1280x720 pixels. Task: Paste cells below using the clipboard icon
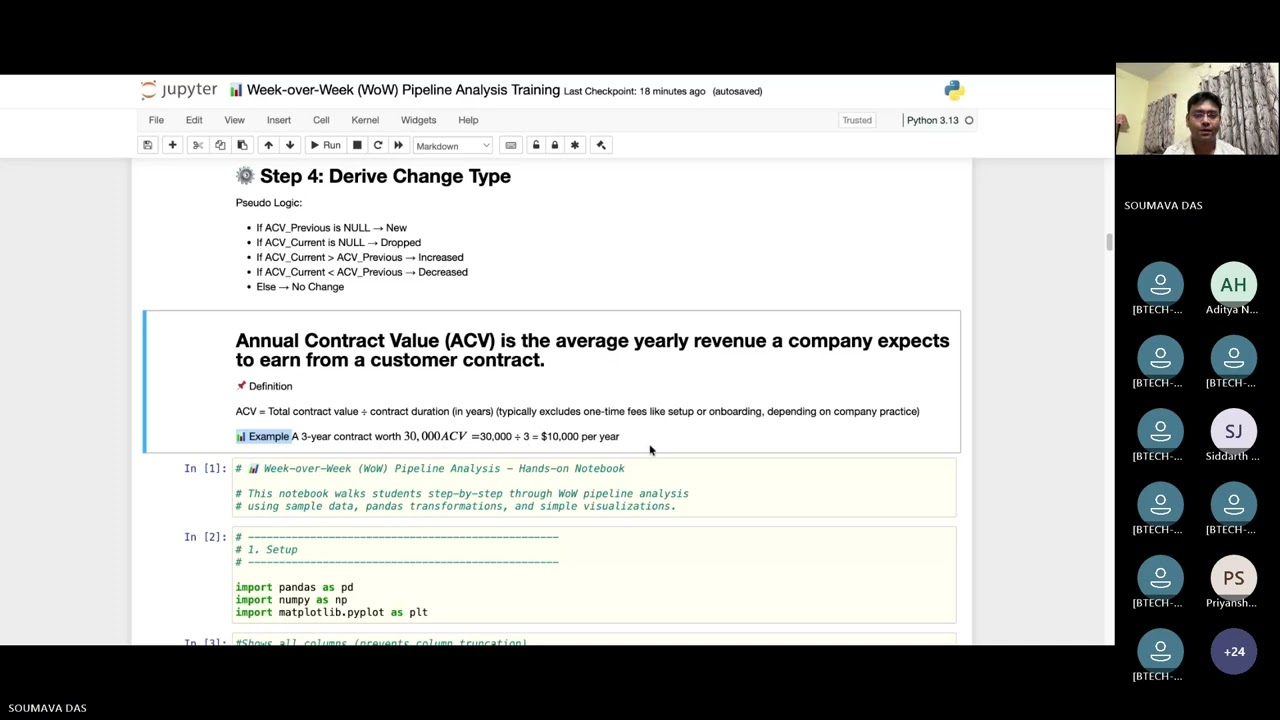(x=242, y=145)
